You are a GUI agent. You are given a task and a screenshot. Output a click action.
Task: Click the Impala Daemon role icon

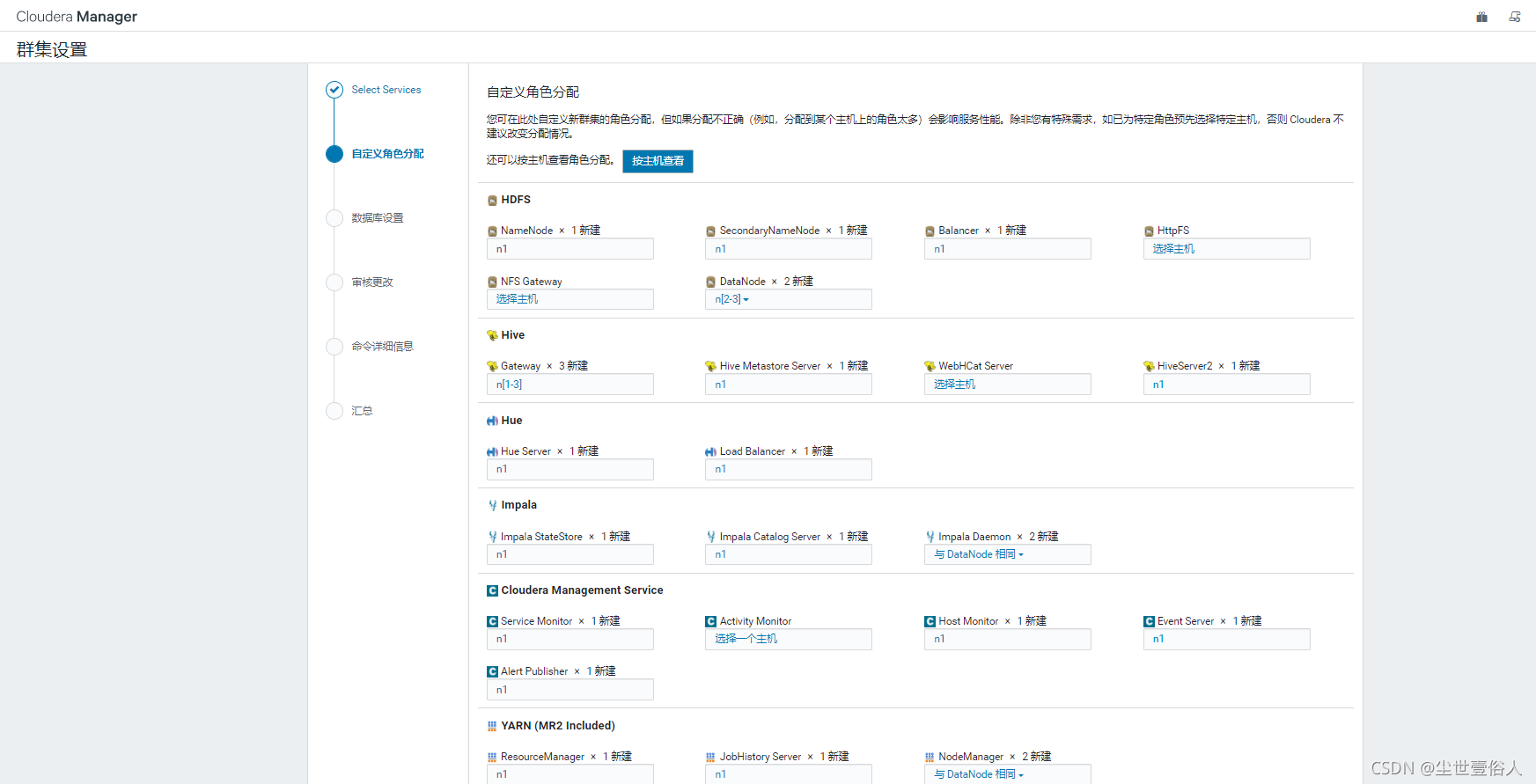point(930,537)
